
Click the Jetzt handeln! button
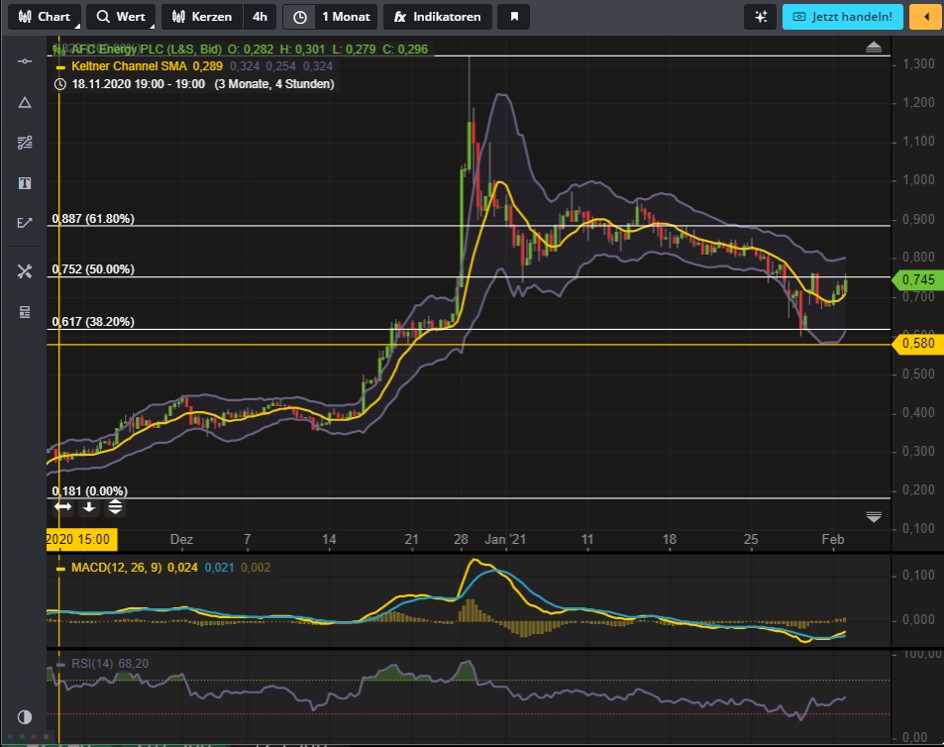pyautogui.click(x=843, y=17)
